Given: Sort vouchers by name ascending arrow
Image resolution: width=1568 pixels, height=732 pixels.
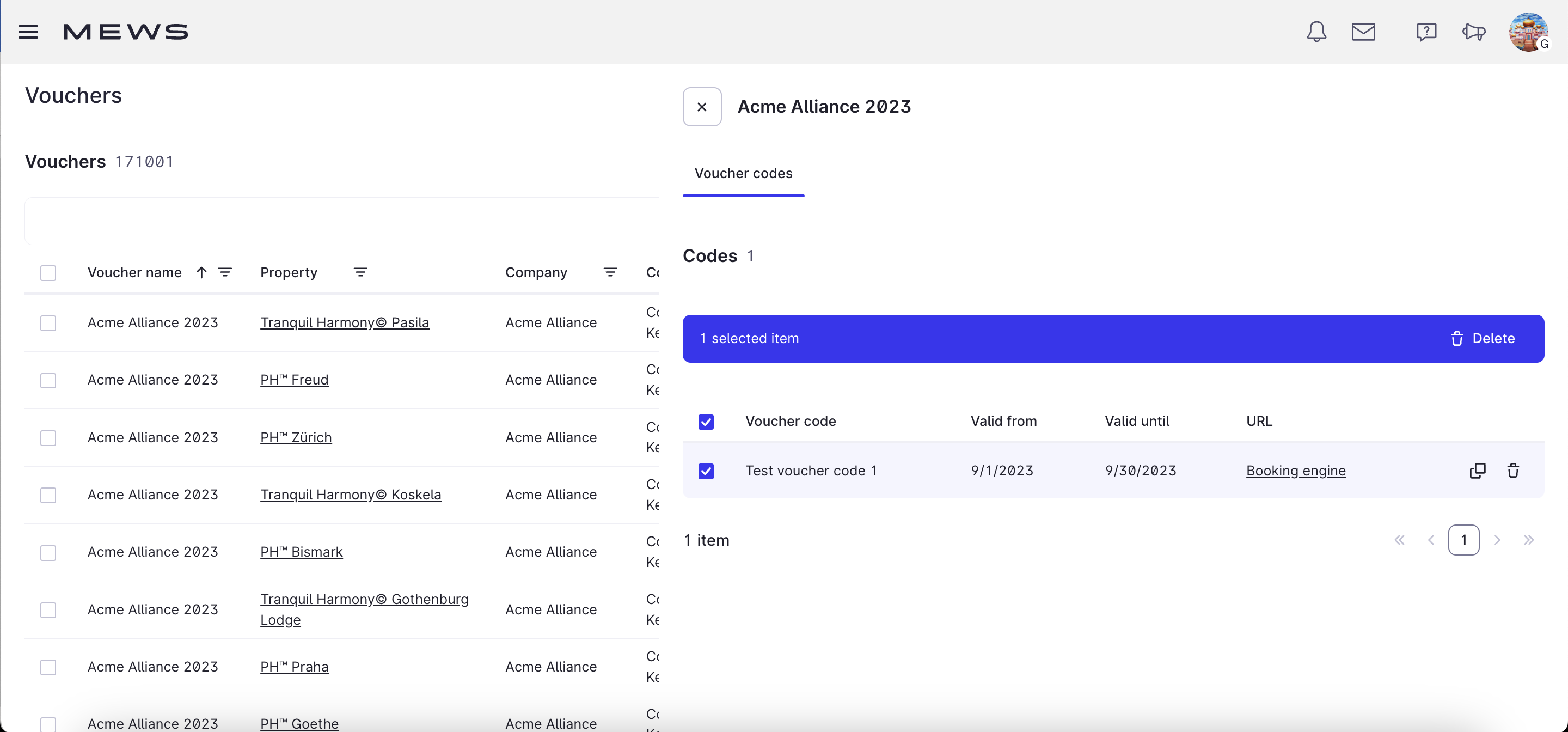Looking at the screenshot, I should click(201, 272).
